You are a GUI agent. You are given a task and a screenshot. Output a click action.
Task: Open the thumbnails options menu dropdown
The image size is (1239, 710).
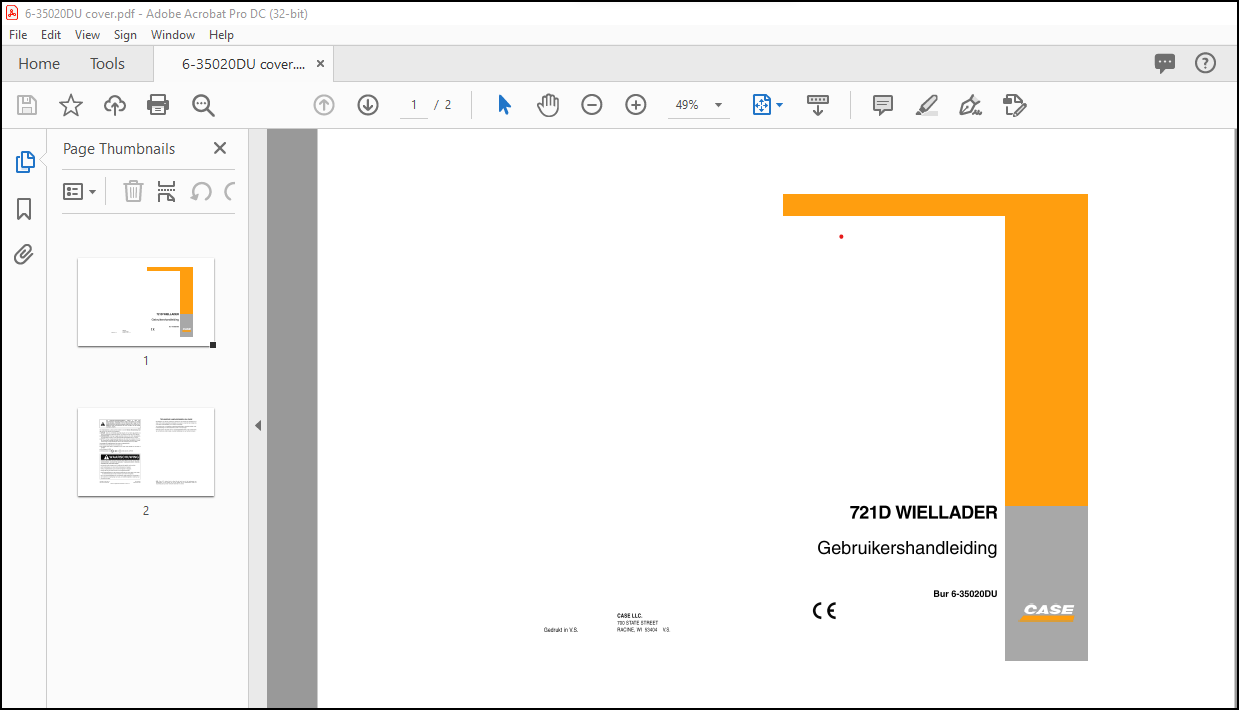click(x=80, y=191)
